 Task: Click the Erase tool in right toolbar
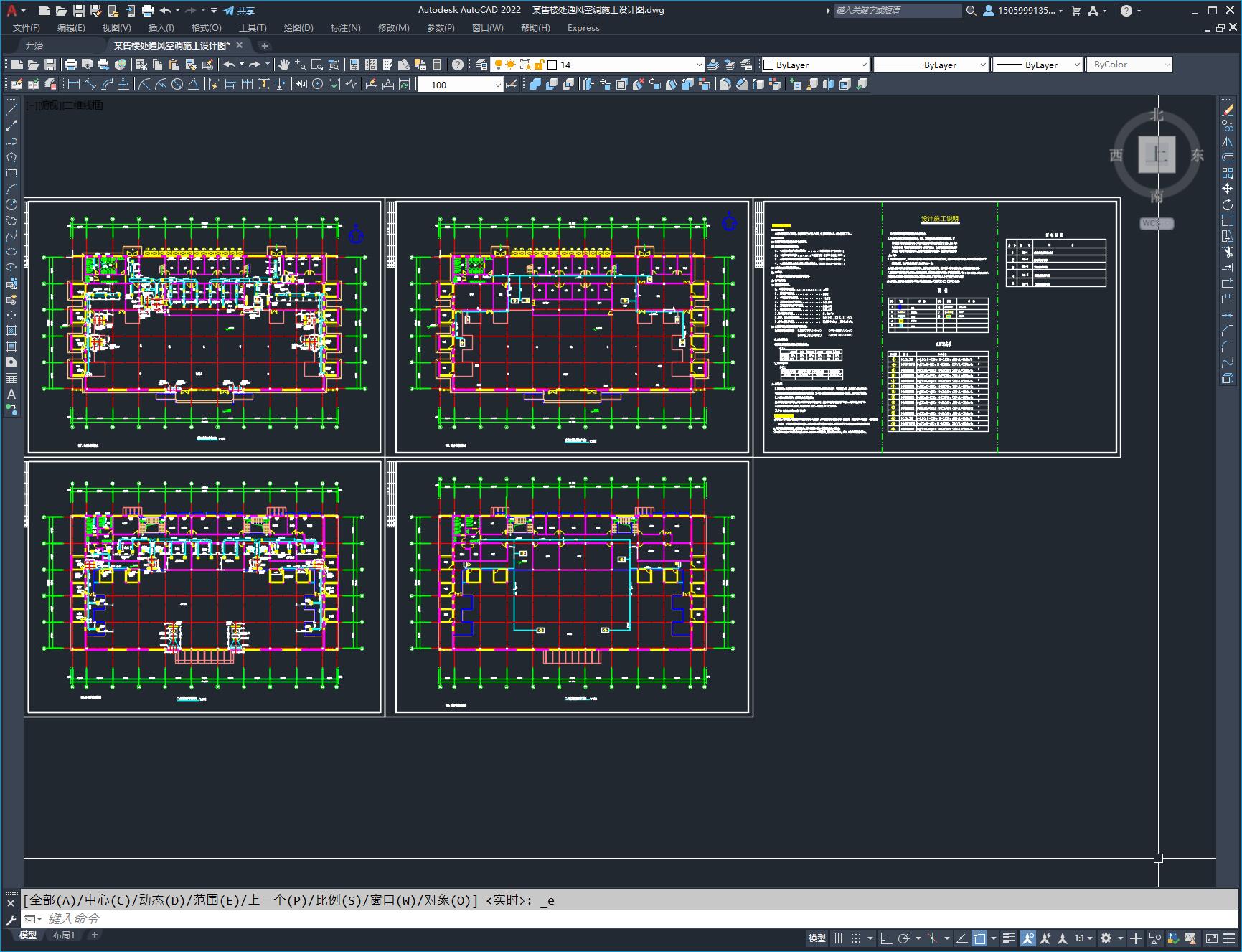tap(1228, 110)
